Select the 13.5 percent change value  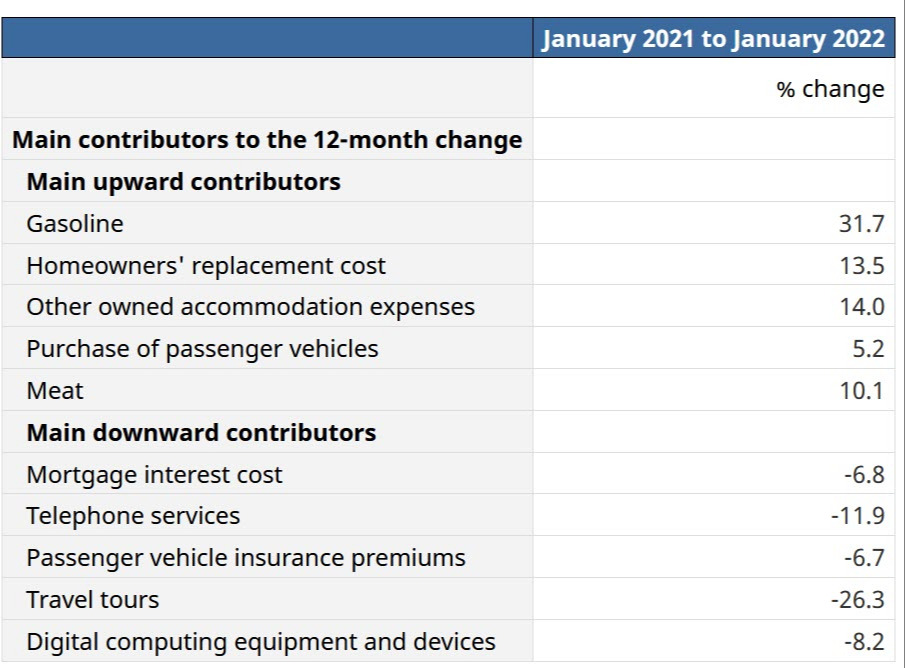point(861,266)
